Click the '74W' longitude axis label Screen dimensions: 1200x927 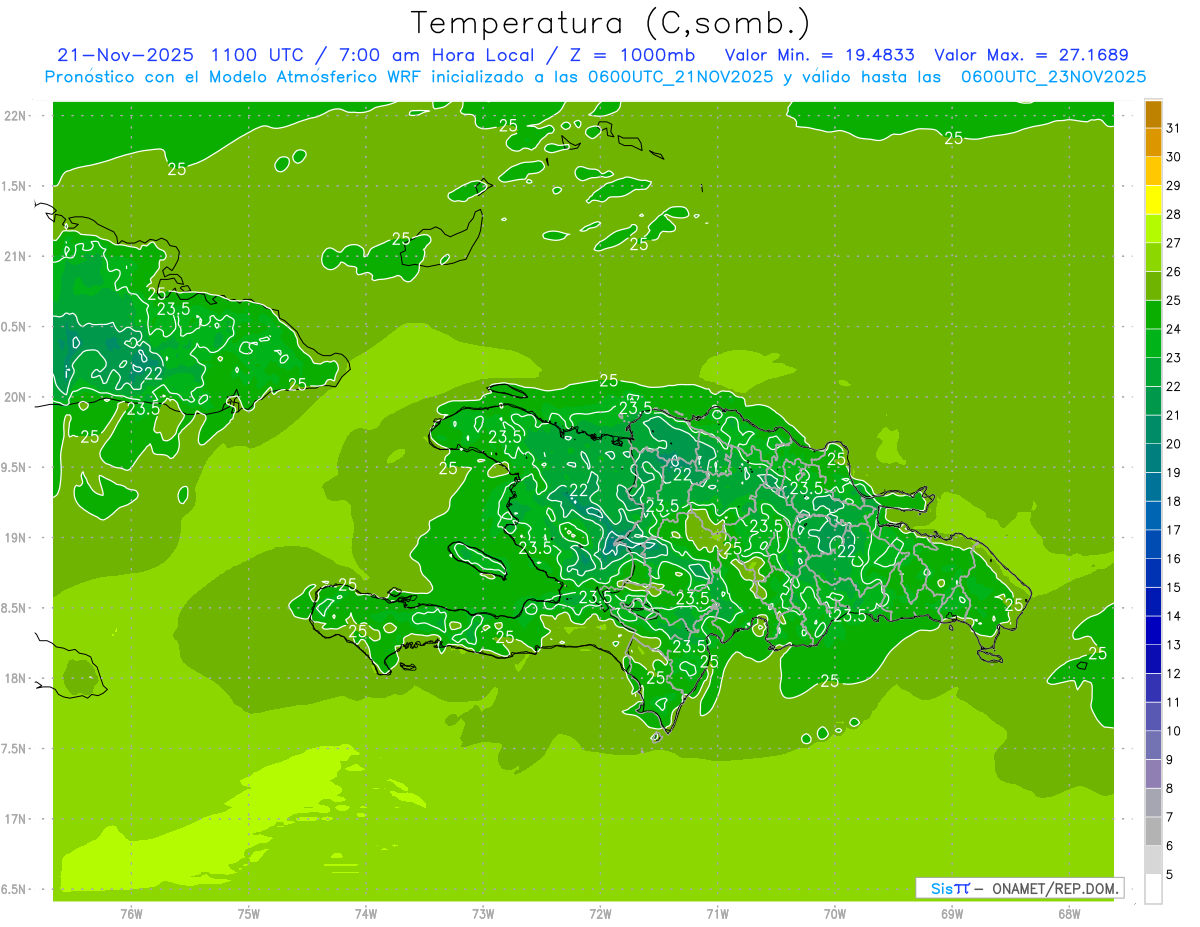[x=366, y=914]
